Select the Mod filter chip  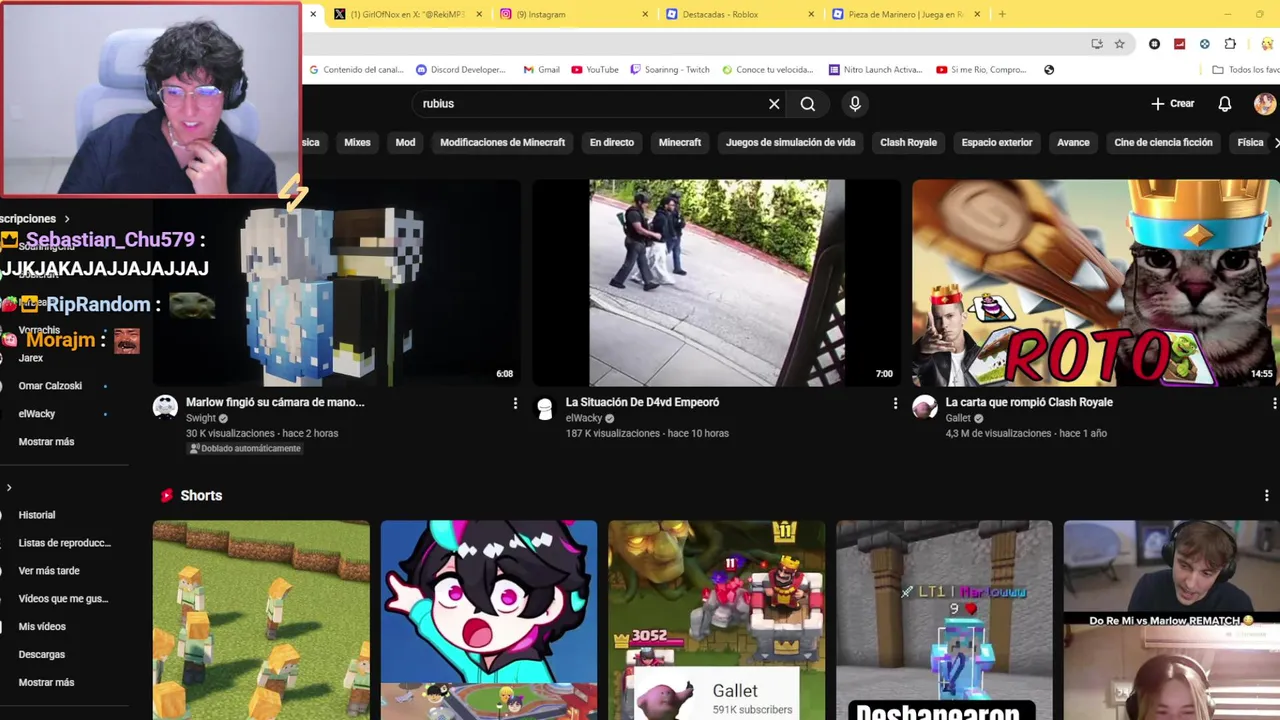(x=405, y=142)
